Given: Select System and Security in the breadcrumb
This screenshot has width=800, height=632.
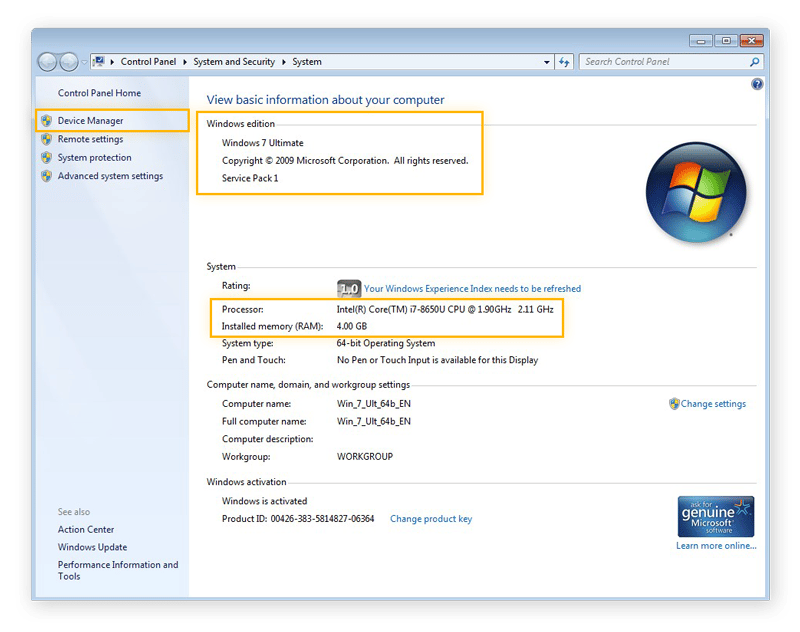Looking at the screenshot, I should [232, 61].
